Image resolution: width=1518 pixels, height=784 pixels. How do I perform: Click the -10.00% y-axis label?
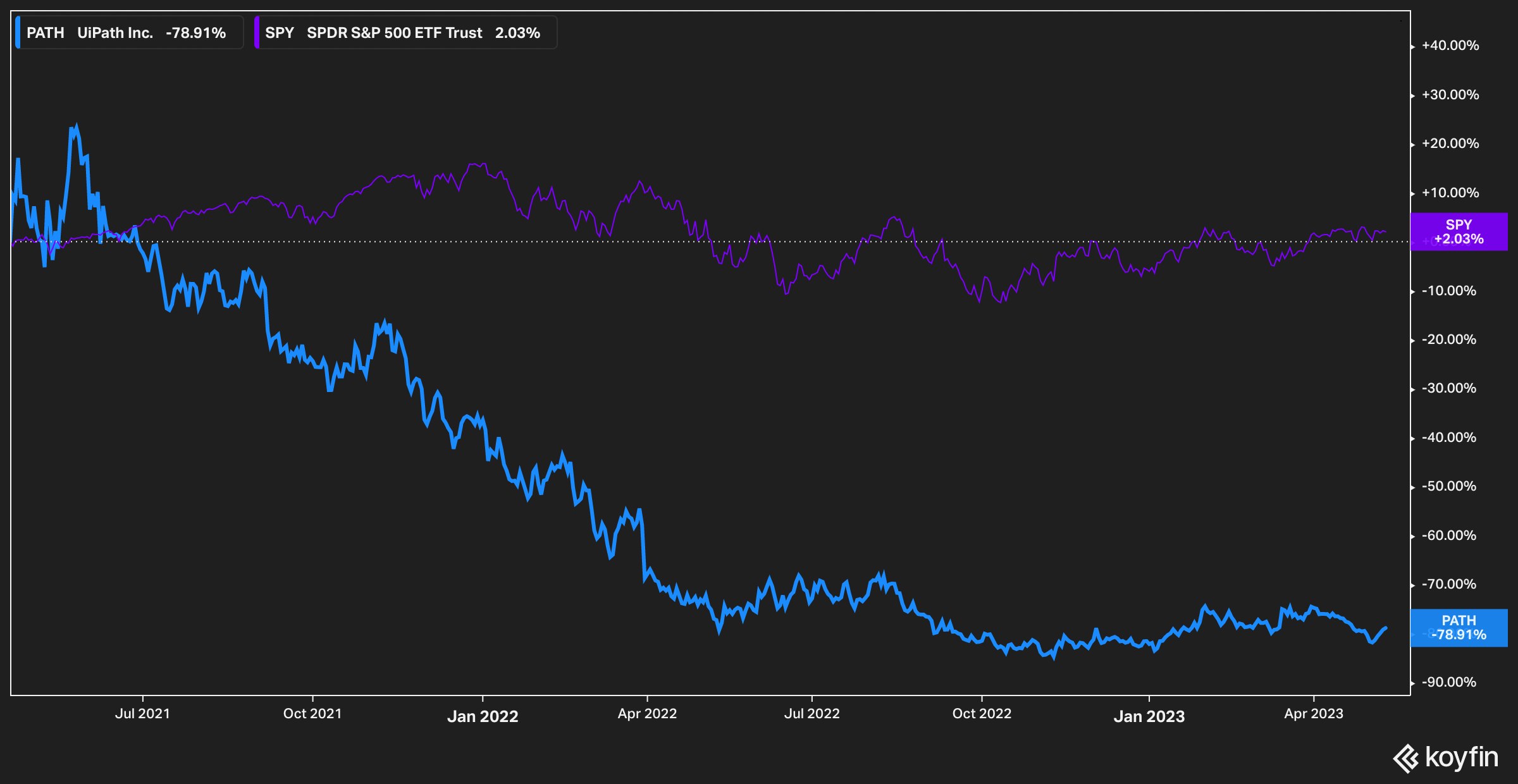pos(1449,291)
